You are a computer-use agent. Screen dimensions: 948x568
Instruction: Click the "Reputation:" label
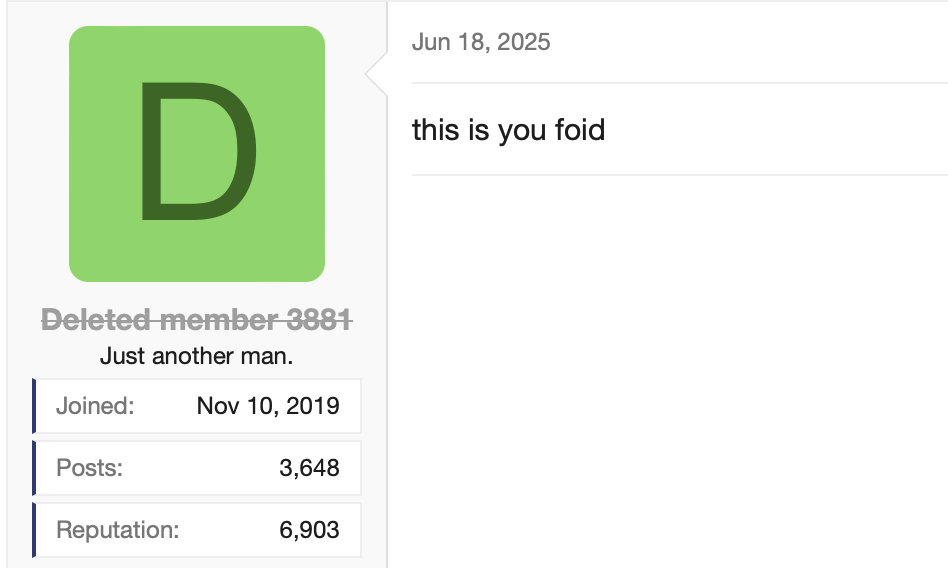pyautogui.click(x=117, y=530)
